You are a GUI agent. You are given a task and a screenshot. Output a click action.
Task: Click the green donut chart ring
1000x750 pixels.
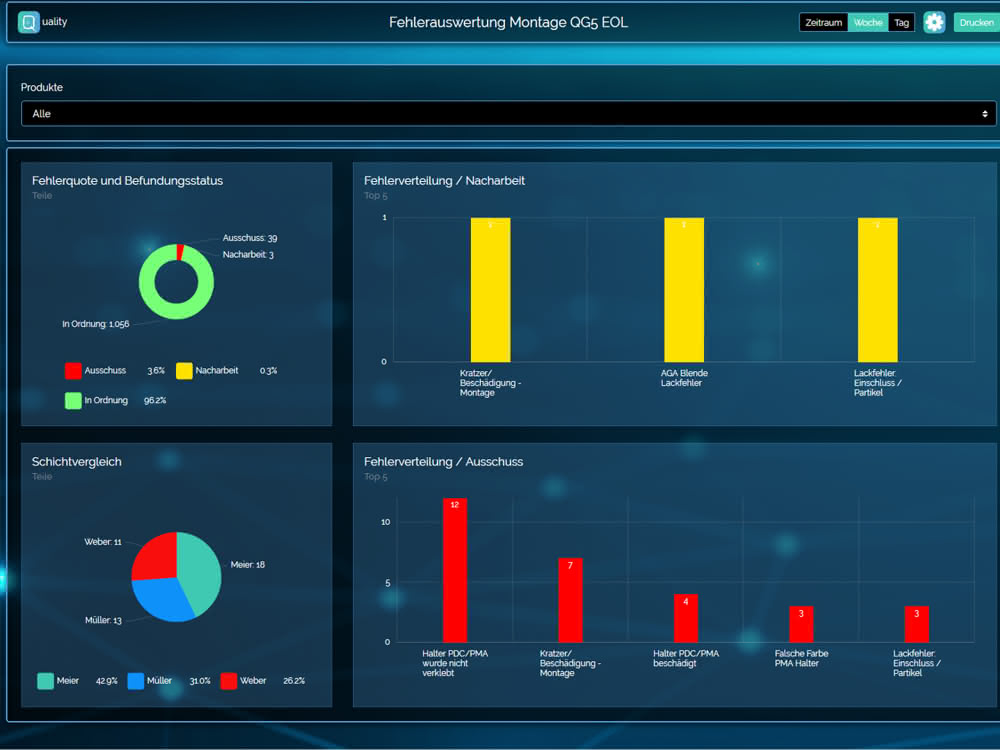pyautogui.click(x=176, y=311)
